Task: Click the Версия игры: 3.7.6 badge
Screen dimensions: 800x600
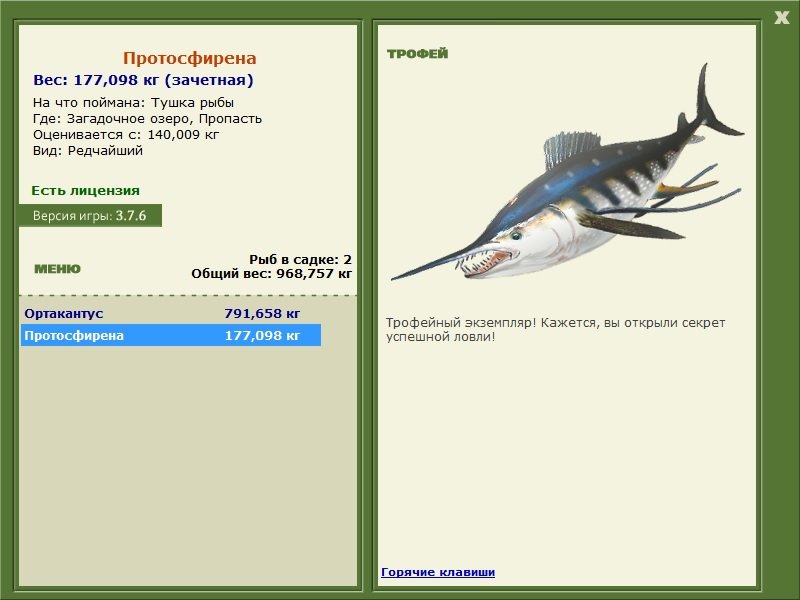Action: tap(90, 215)
